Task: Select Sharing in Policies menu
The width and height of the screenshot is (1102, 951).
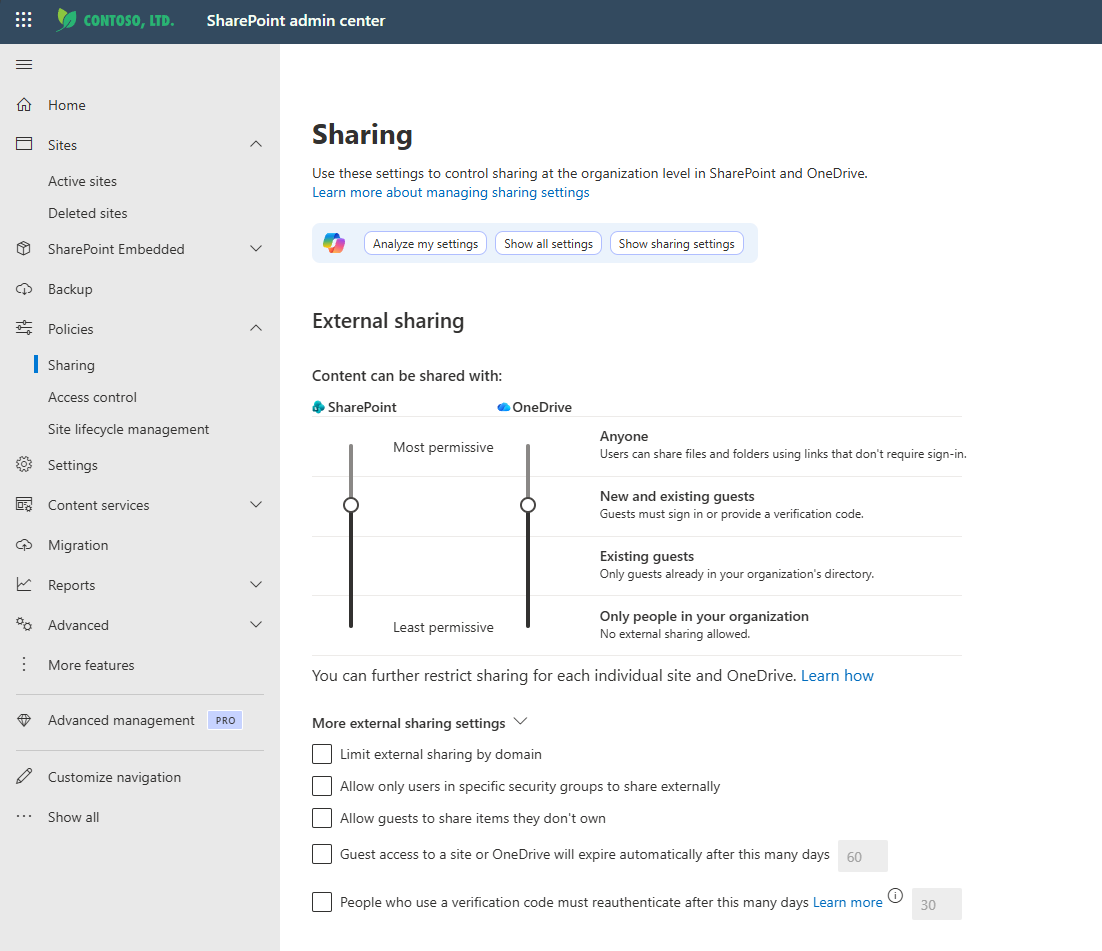Action: (71, 365)
